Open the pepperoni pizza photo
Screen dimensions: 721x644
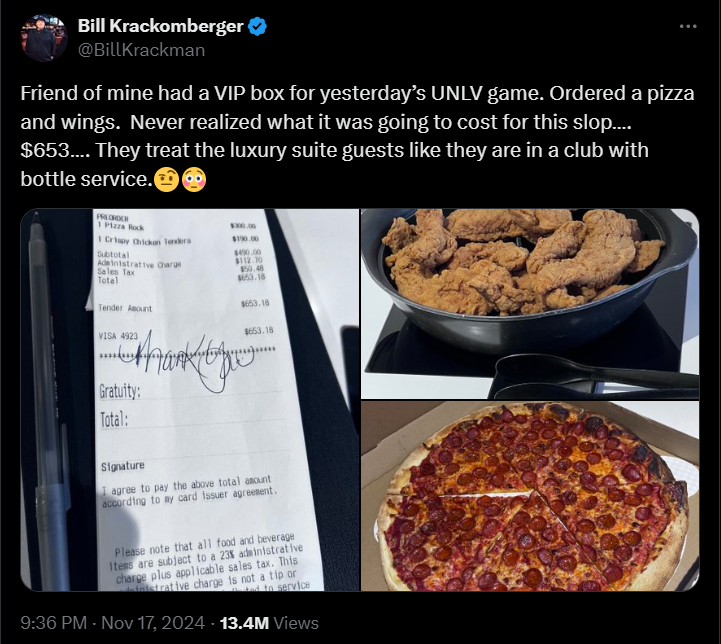(x=530, y=496)
